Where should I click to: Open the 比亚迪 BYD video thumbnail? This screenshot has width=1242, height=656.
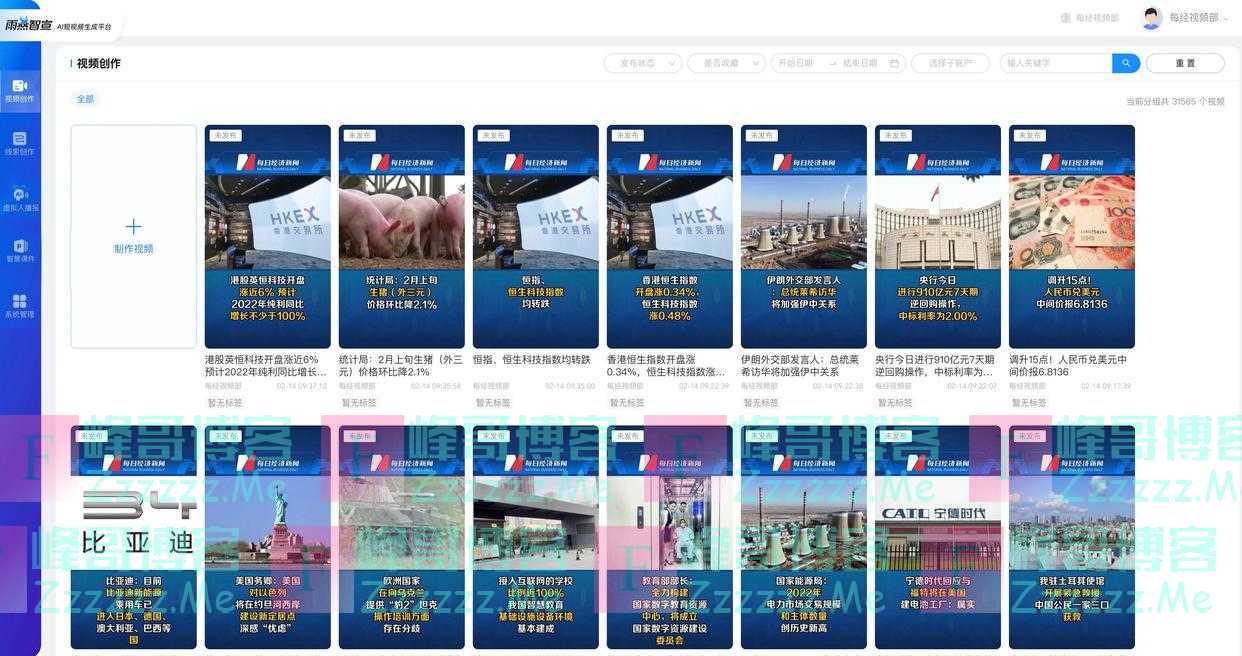point(133,537)
